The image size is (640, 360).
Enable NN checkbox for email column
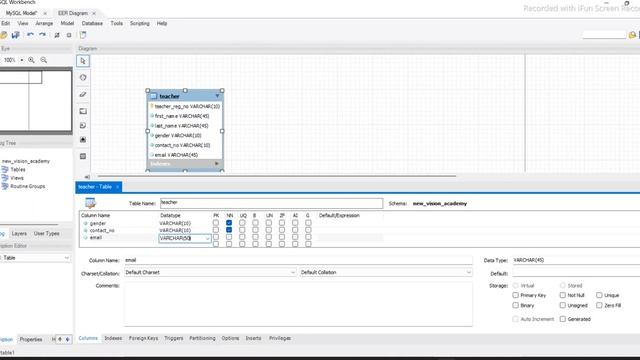(x=229, y=237)
